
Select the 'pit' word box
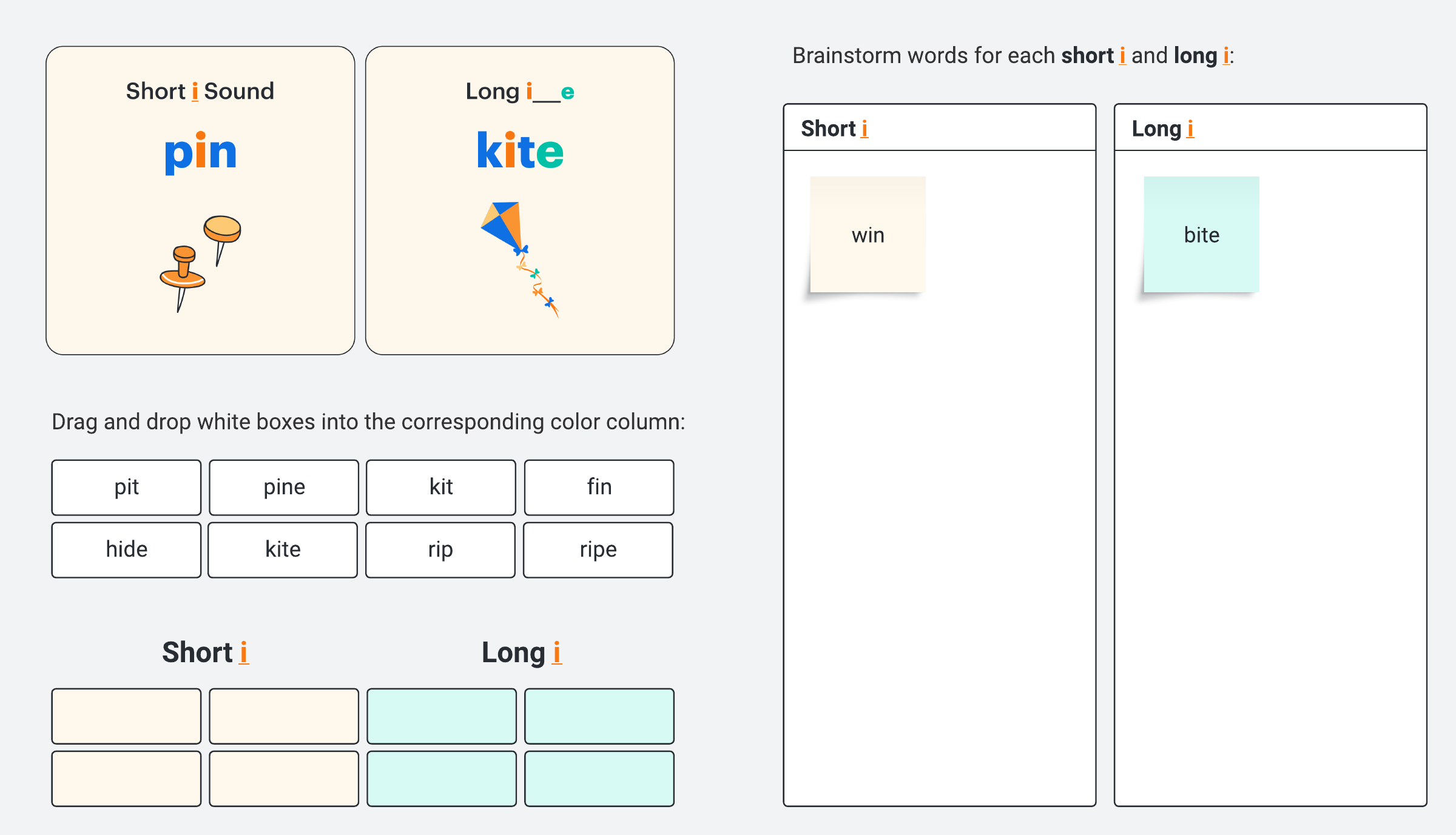(x=126, y=488)
